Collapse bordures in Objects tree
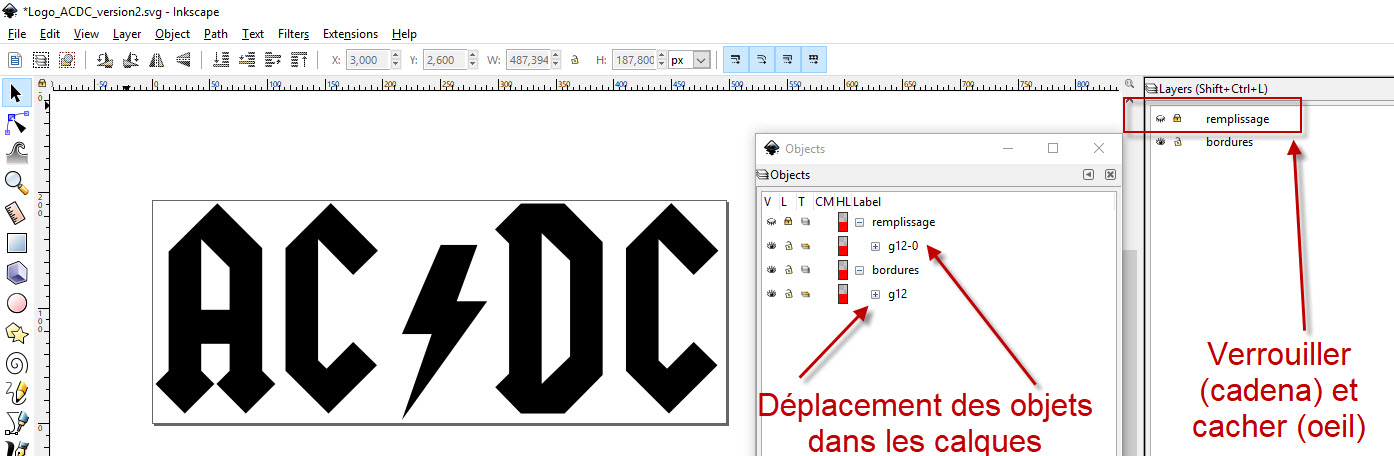1394x456 pixels. tap(859, 270)
